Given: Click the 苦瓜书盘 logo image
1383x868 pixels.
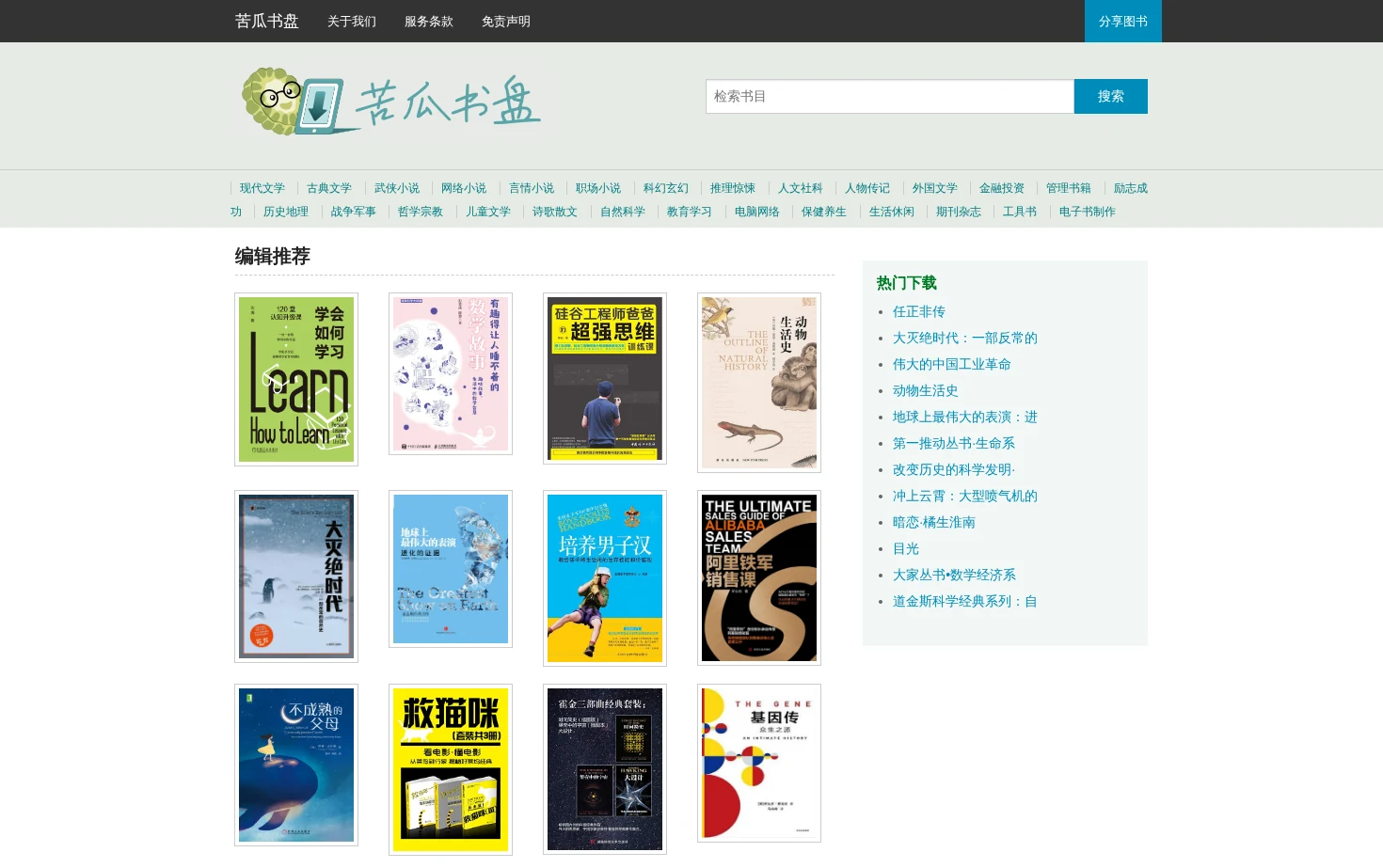Looking at the screenshot, I should coord(391,102).
